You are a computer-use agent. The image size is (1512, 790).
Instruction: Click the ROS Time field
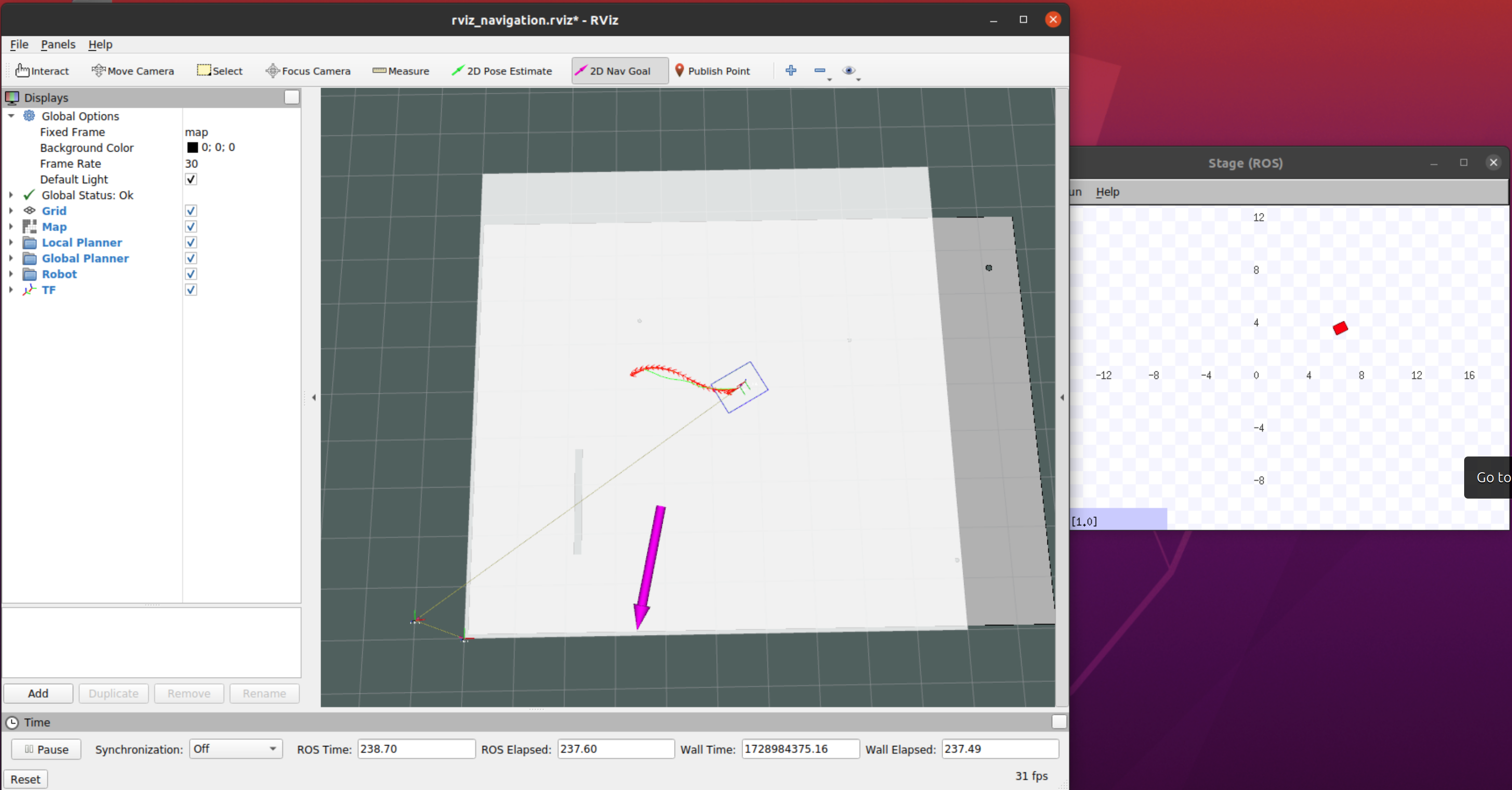[416, 749]
